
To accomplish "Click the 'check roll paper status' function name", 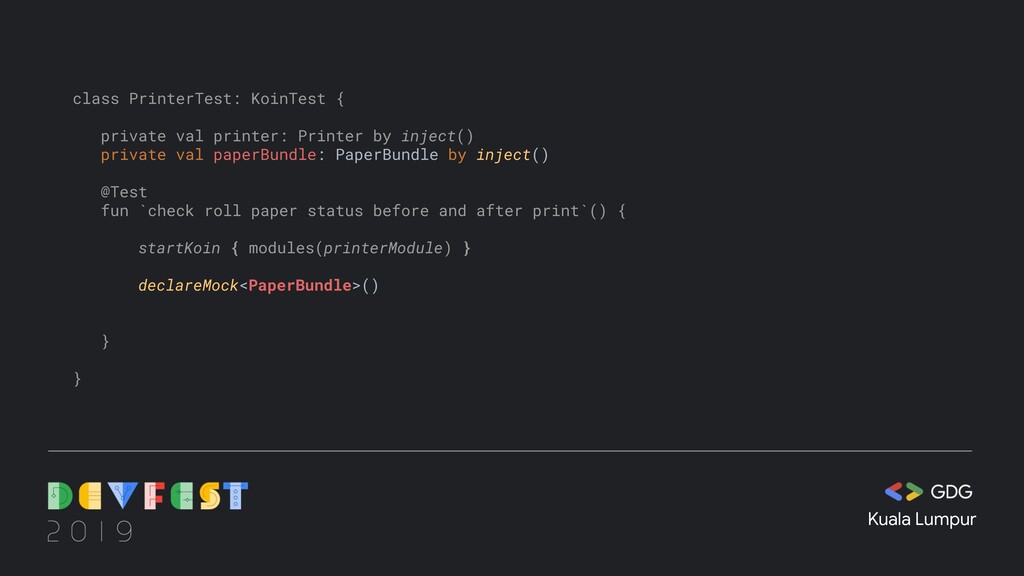I will [364, 211].
